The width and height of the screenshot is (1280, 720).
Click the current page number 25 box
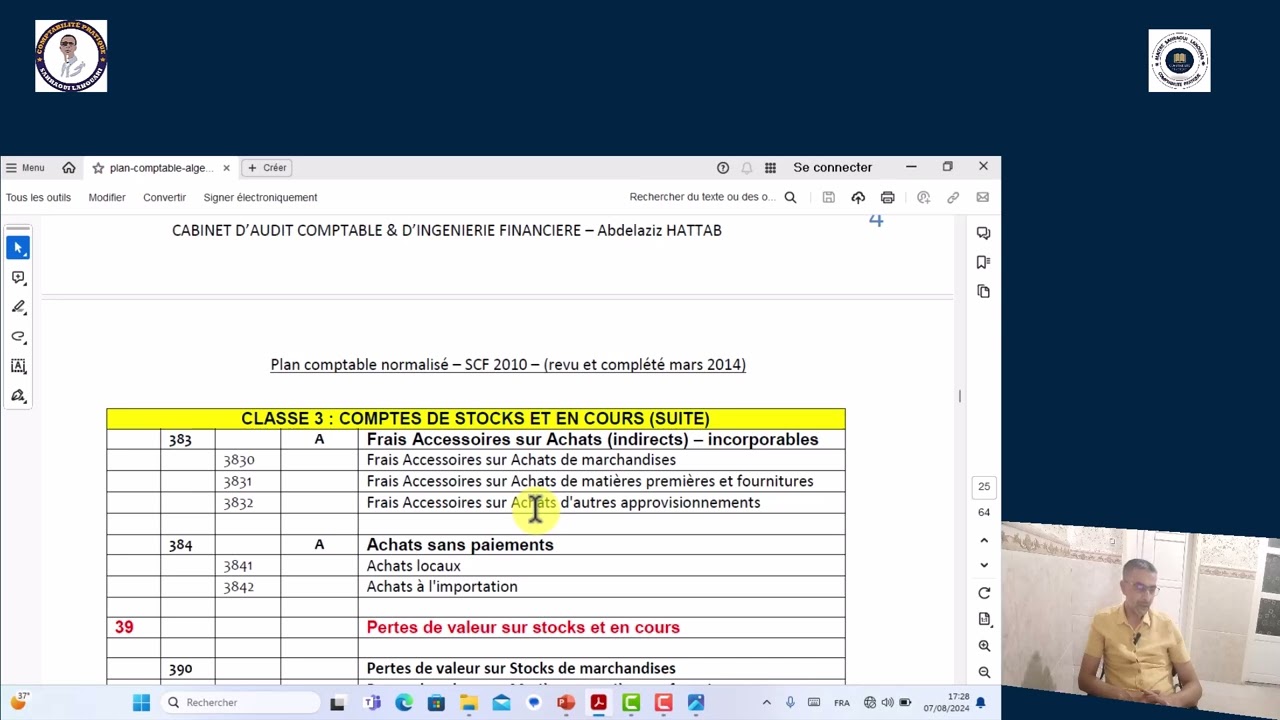(984, 486)
